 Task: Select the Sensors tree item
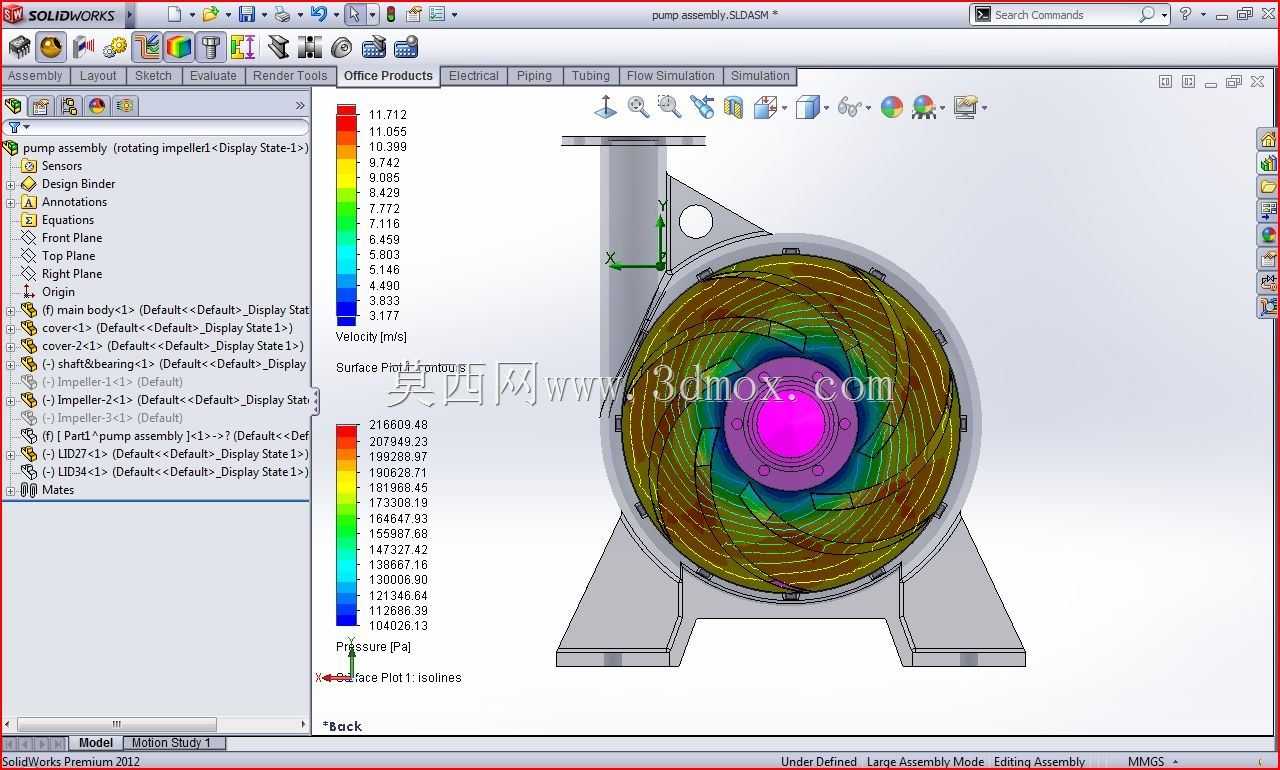[62, 166]
